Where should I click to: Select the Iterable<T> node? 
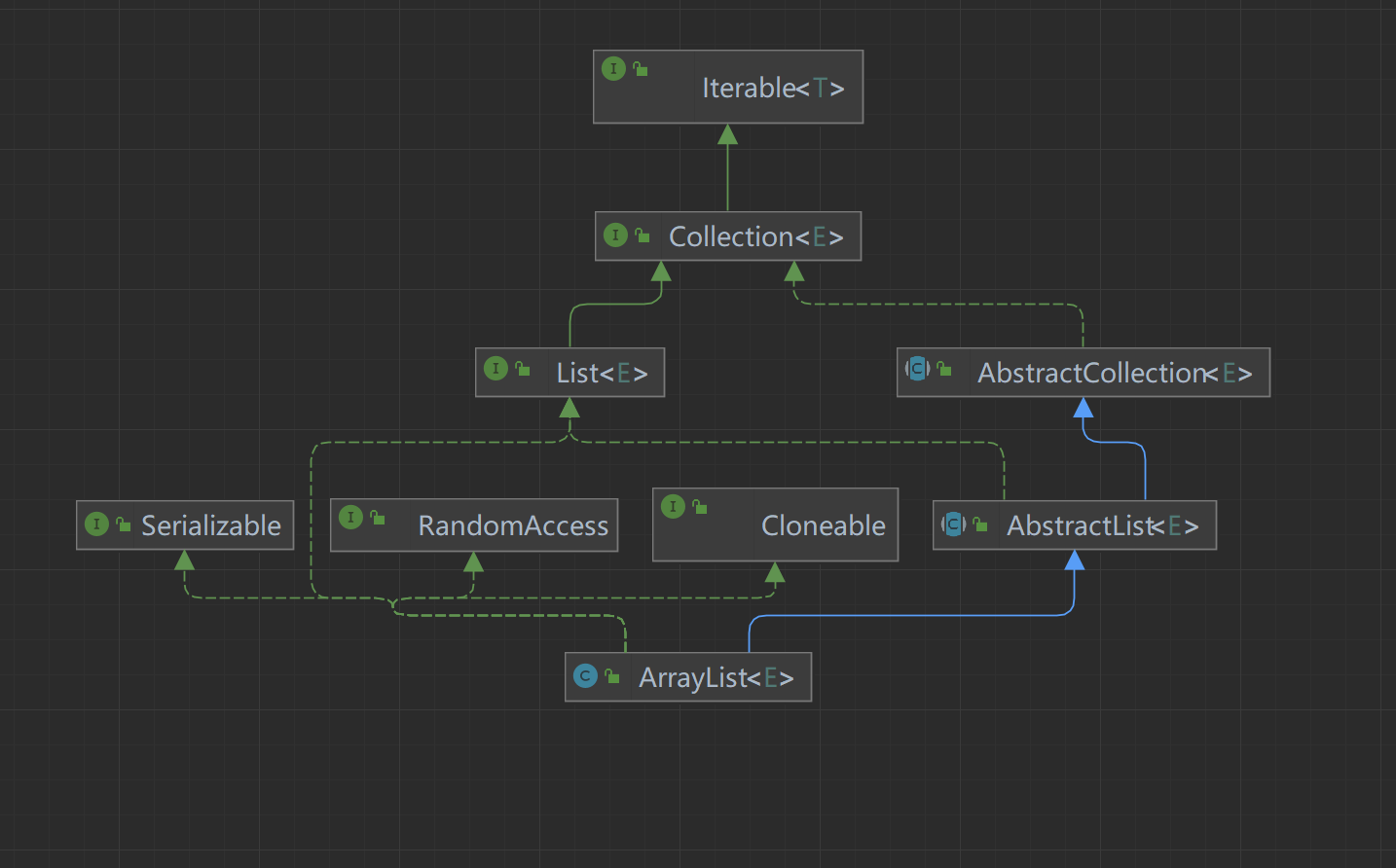[728, 87]
